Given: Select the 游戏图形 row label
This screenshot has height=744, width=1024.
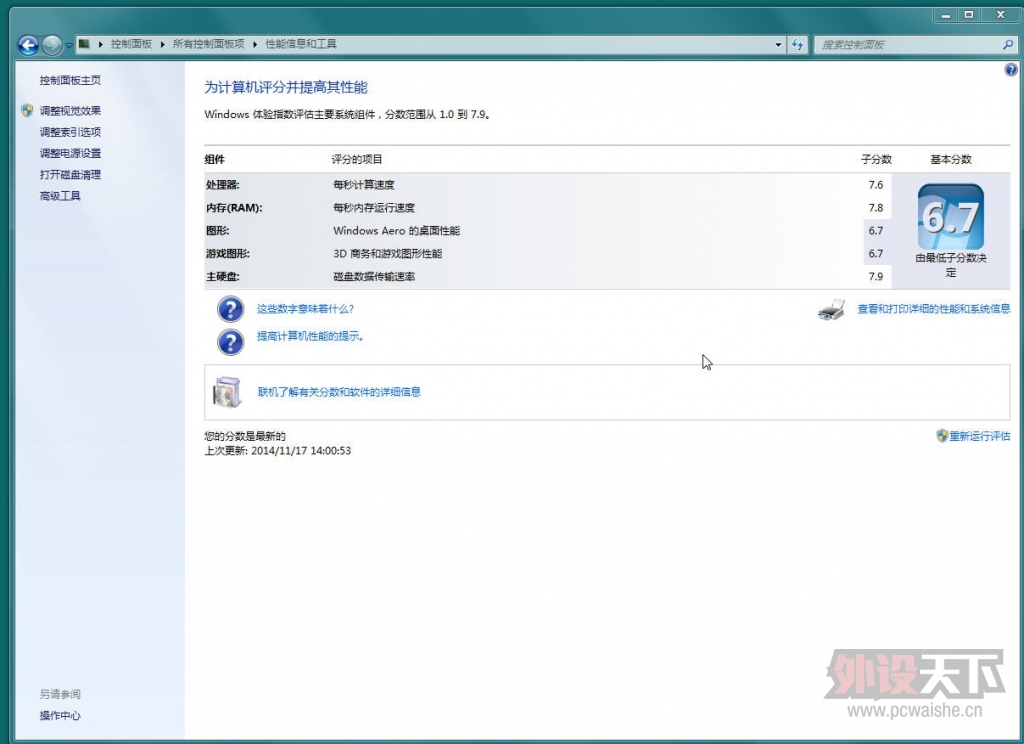Looking at the screenshot, I should pos(228,253).
